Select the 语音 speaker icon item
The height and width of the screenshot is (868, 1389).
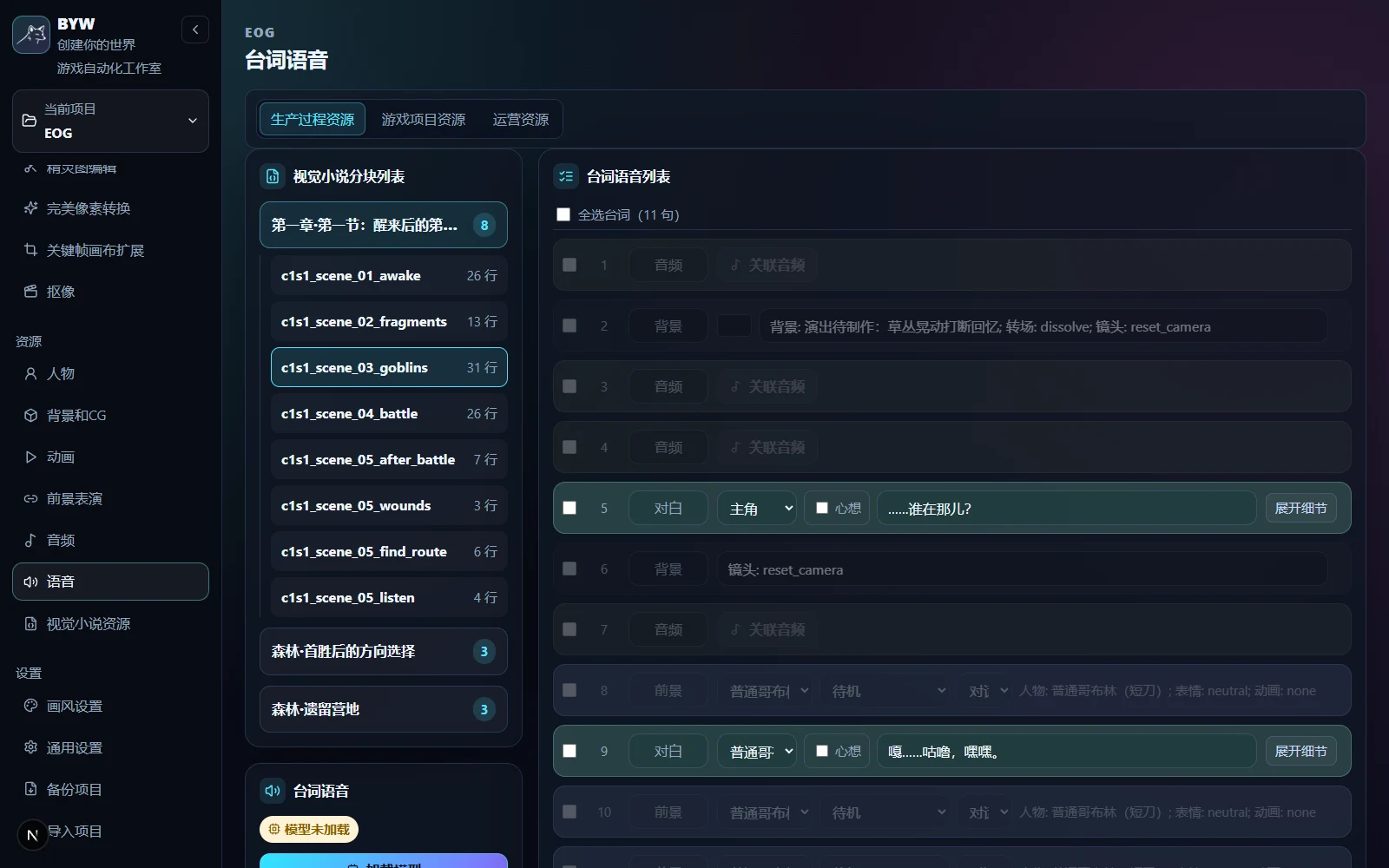pyautogui.click(x=30, y=582)
